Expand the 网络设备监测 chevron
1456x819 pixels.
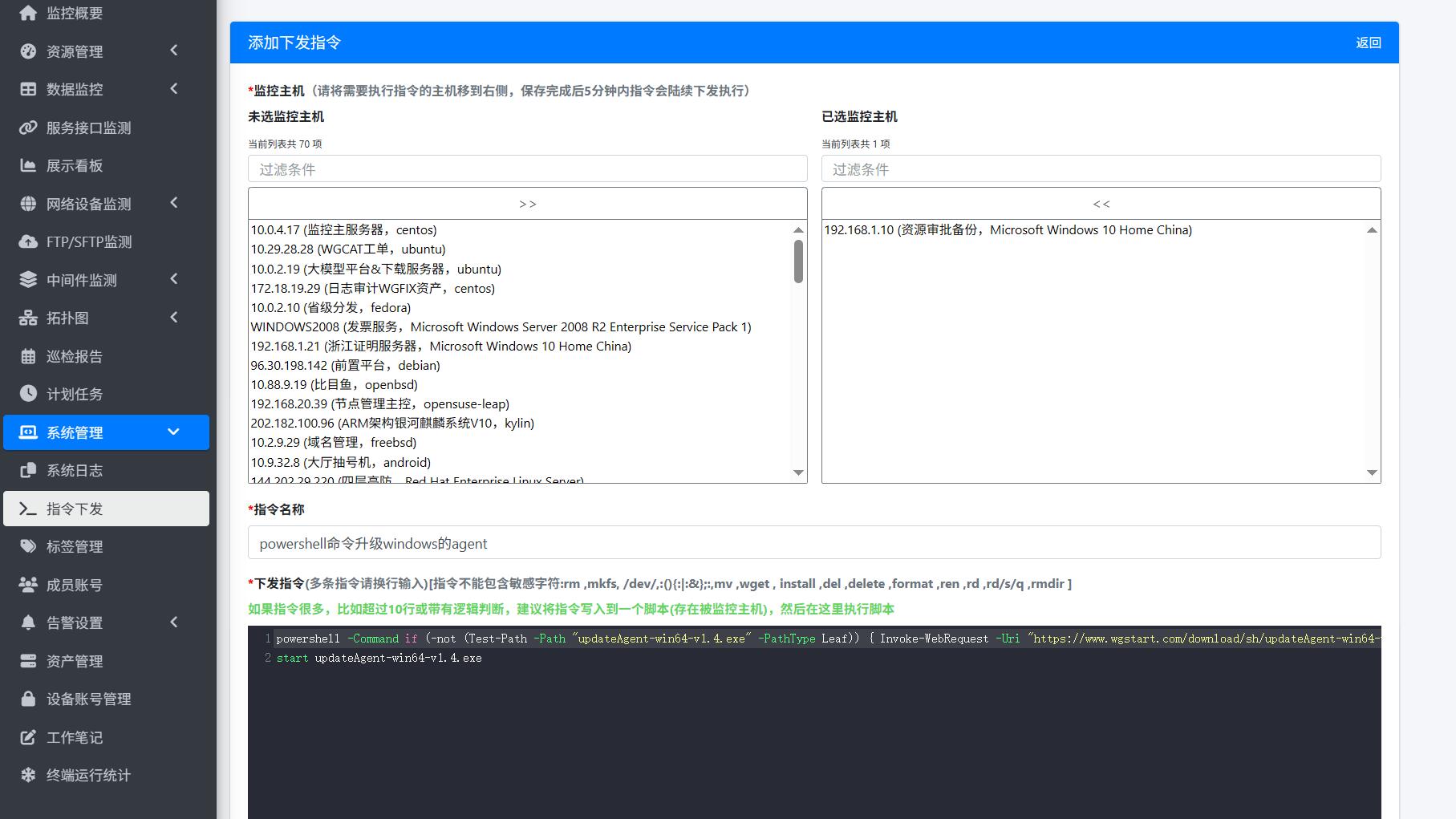pos(174,203)
